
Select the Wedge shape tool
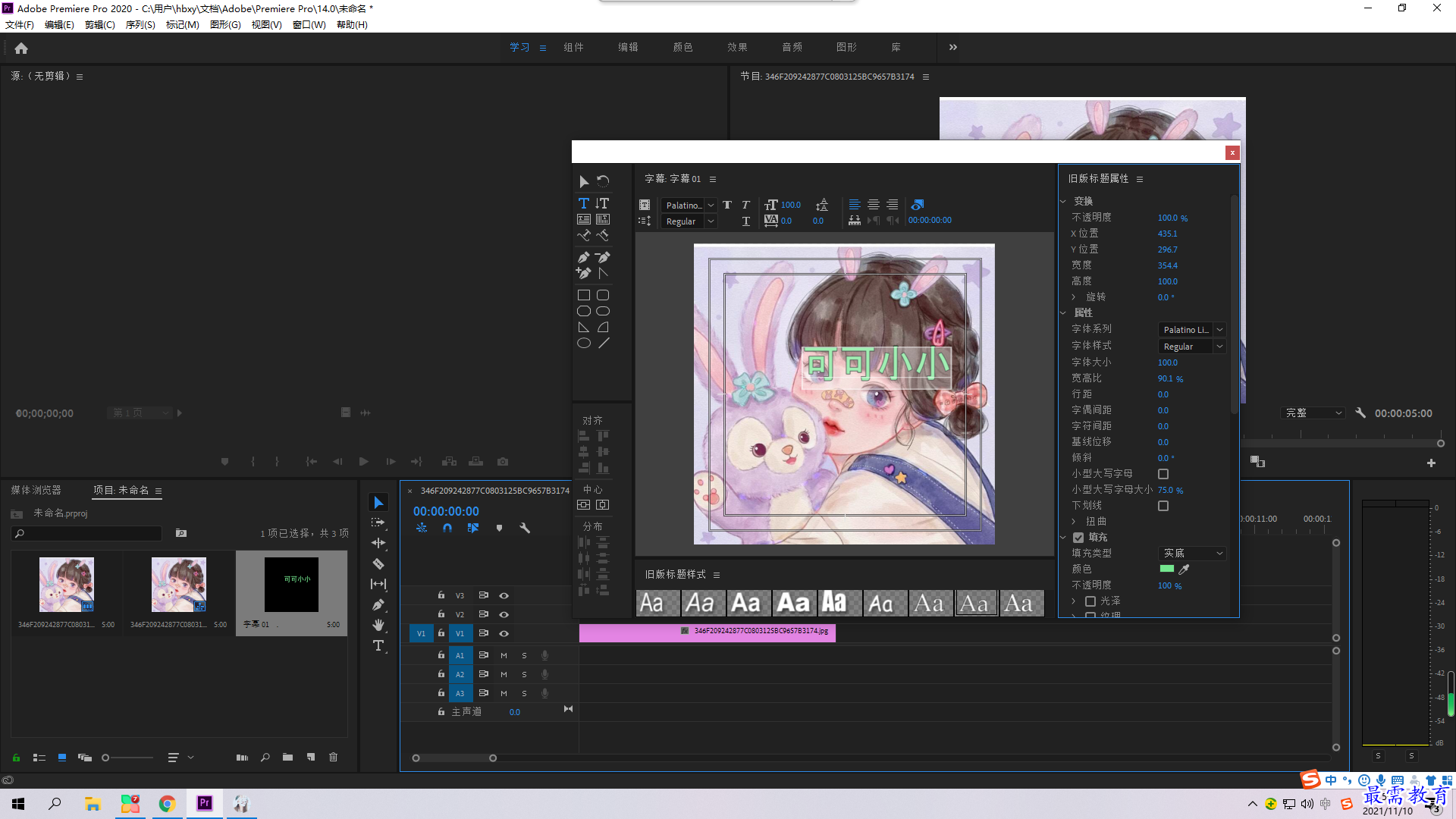point(584,327)
